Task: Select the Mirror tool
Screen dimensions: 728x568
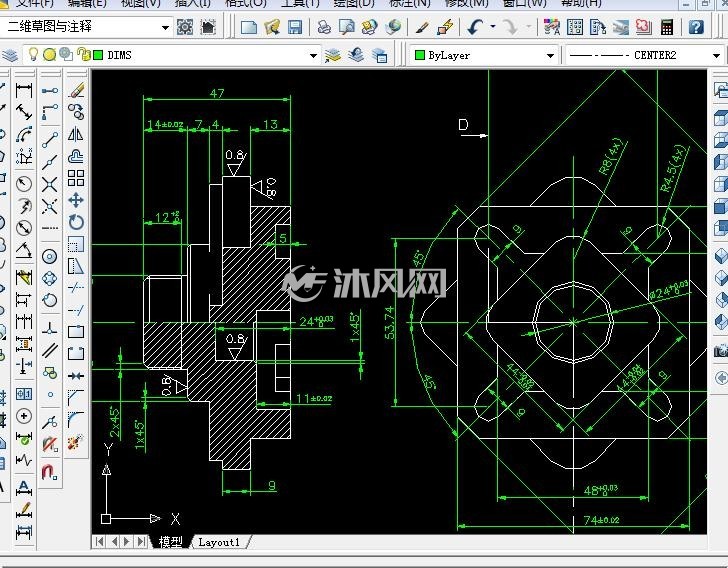Action: coord(76,134)
